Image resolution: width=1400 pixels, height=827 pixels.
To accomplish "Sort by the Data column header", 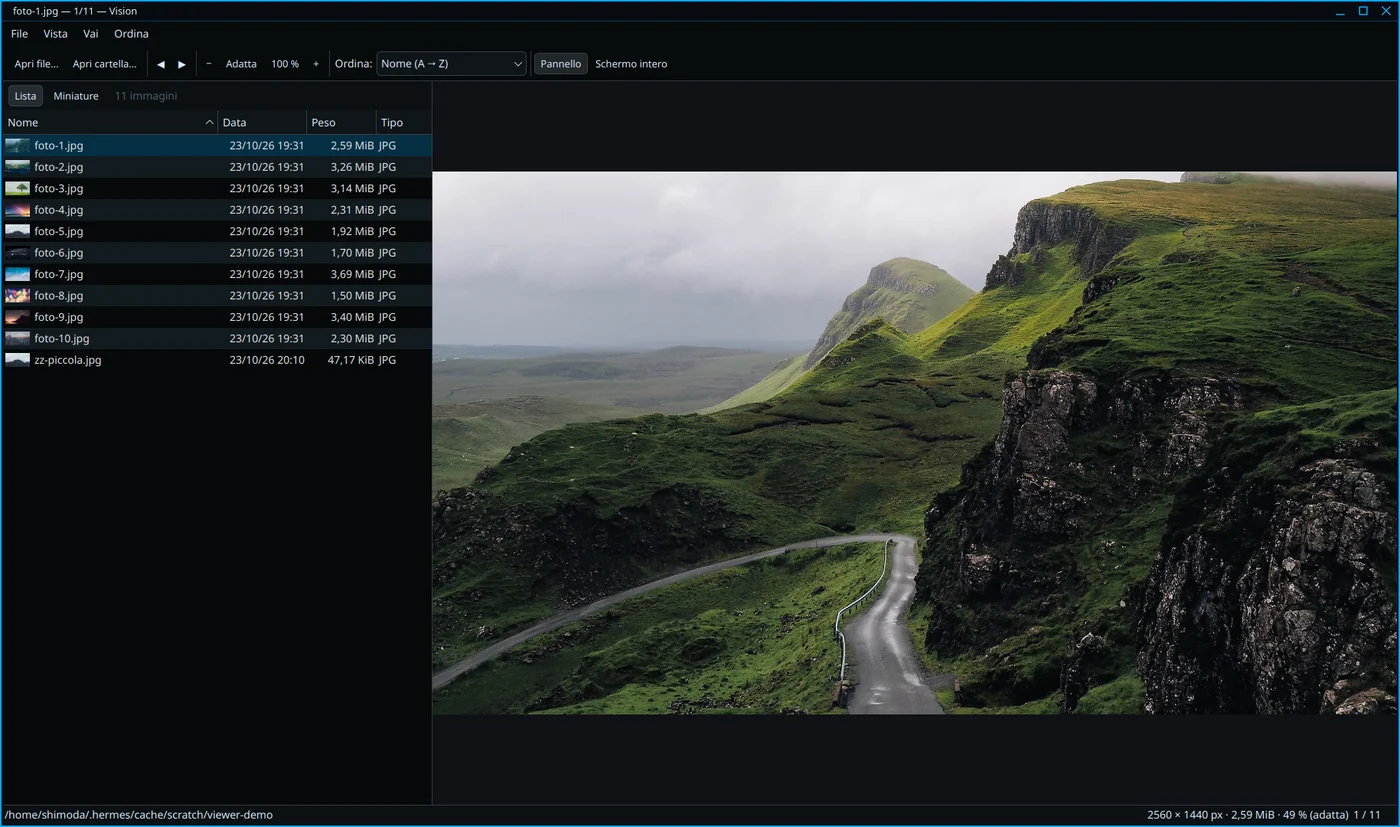I will [x=262, y=123].
